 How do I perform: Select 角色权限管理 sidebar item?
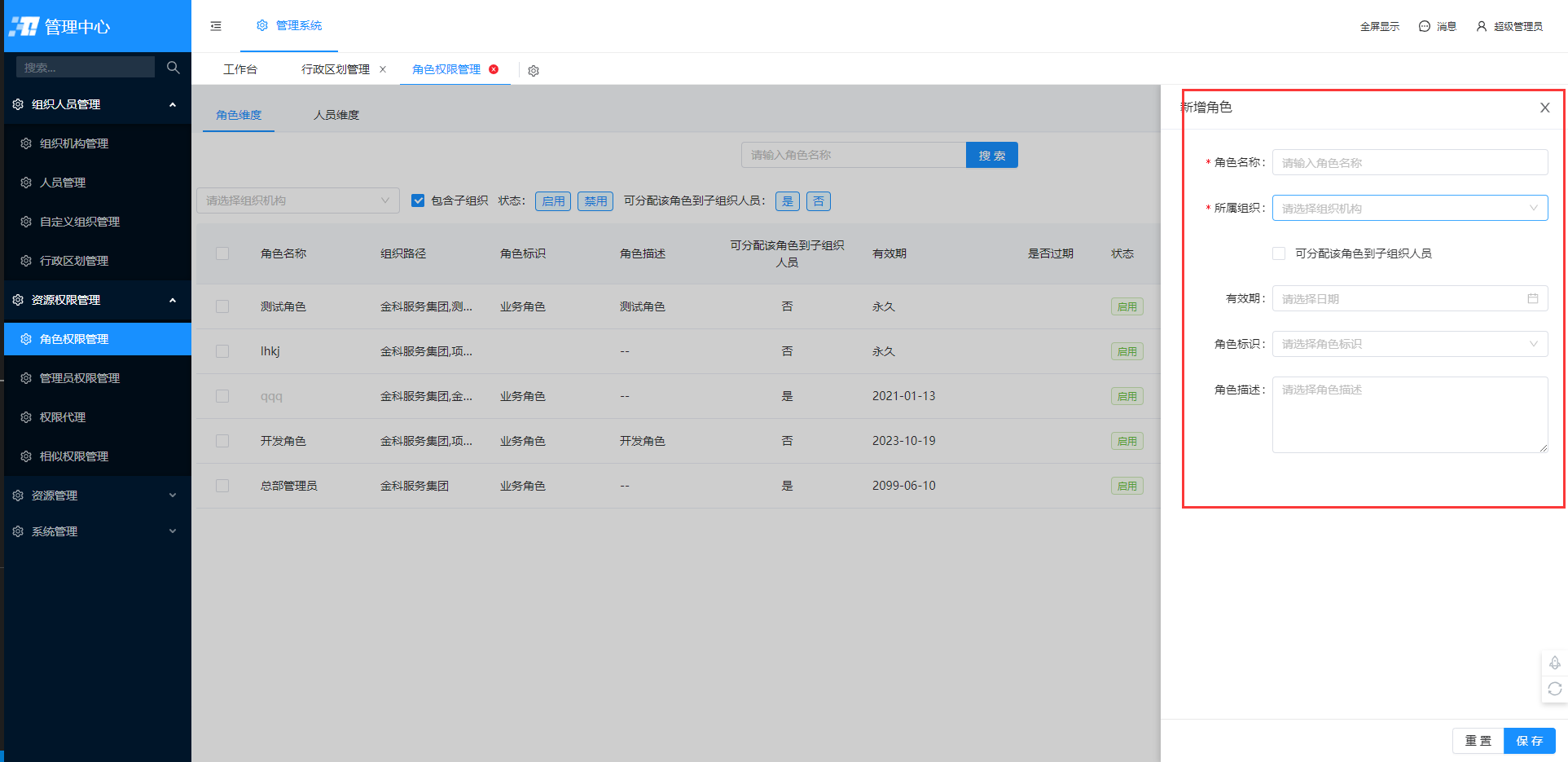[98, 339]
